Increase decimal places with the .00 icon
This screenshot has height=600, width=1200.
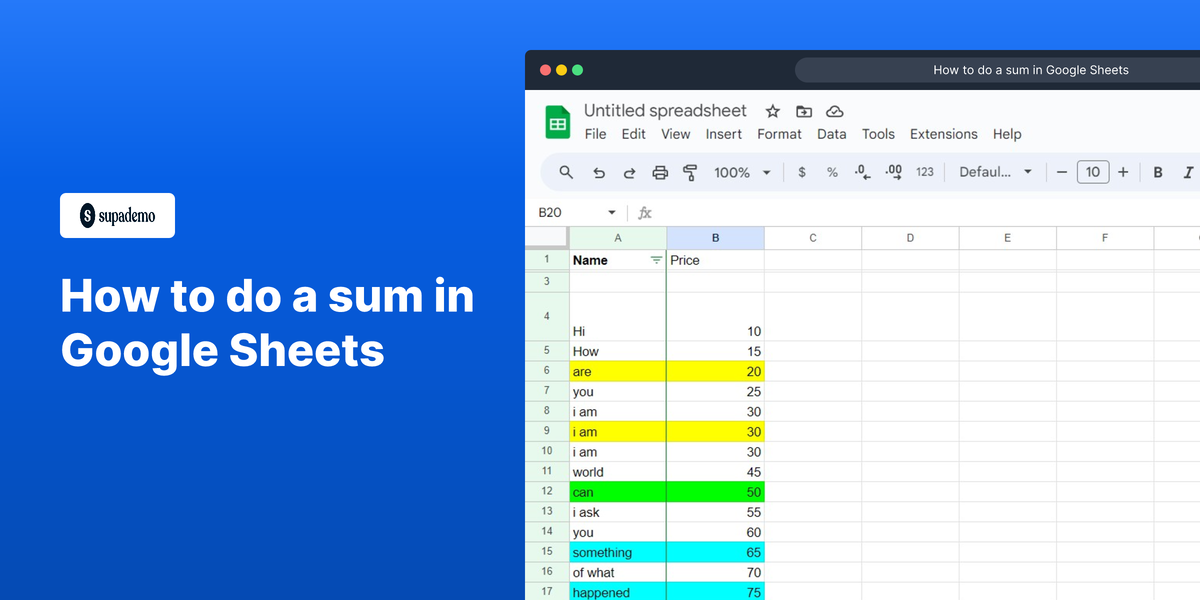[892, 171]
